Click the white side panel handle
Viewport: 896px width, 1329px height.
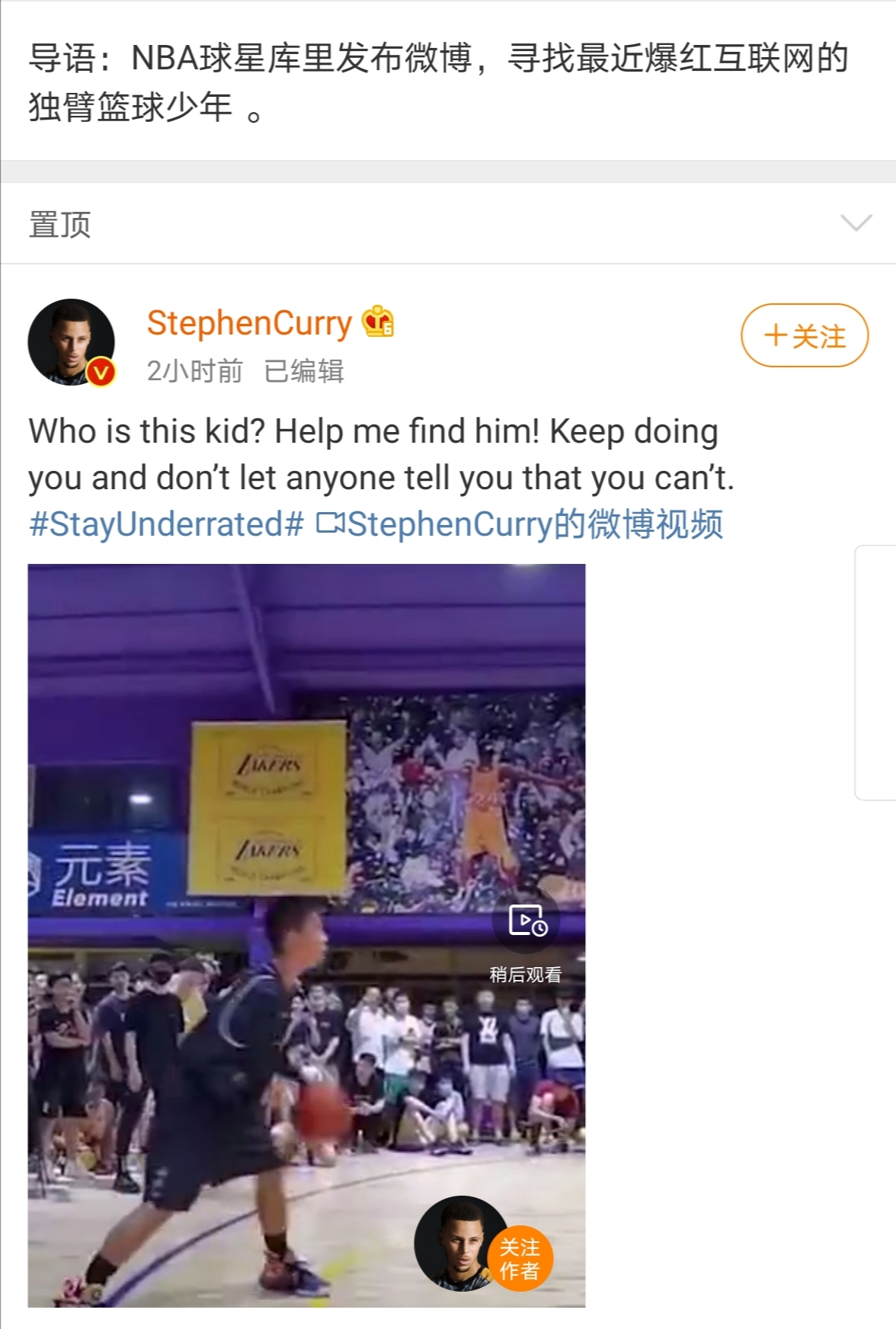(876, 672)
